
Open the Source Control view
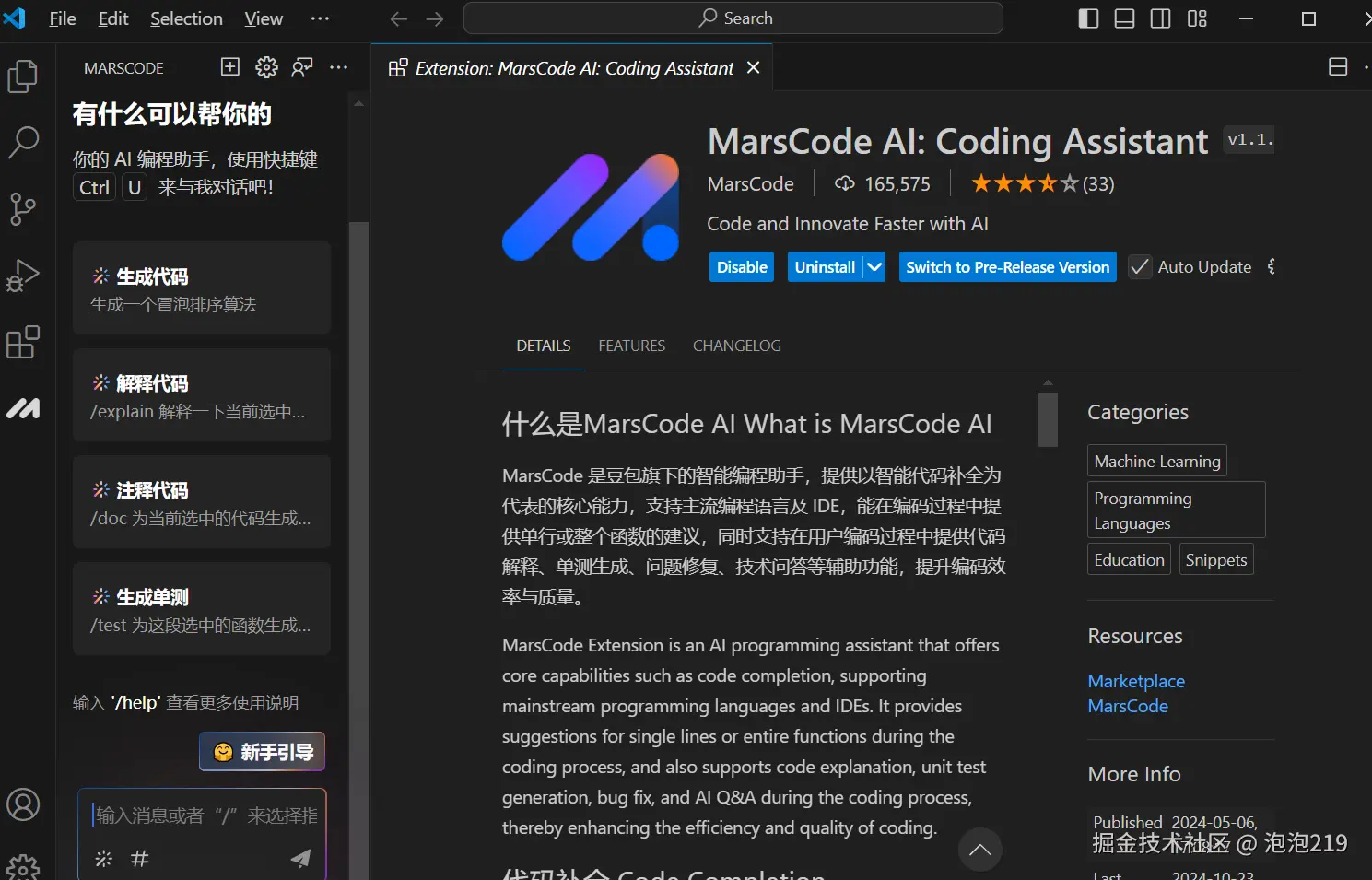(x=23, y=208)
